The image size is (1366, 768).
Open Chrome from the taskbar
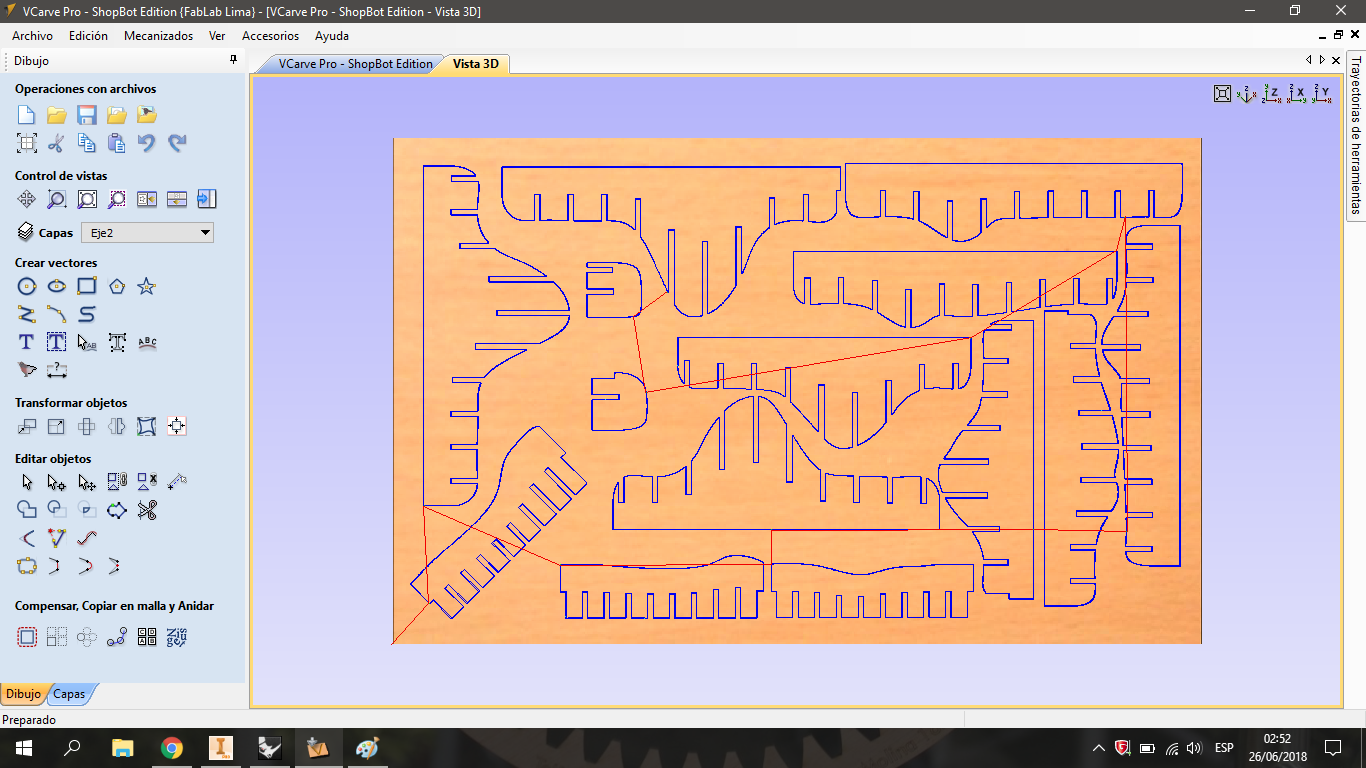172,748
